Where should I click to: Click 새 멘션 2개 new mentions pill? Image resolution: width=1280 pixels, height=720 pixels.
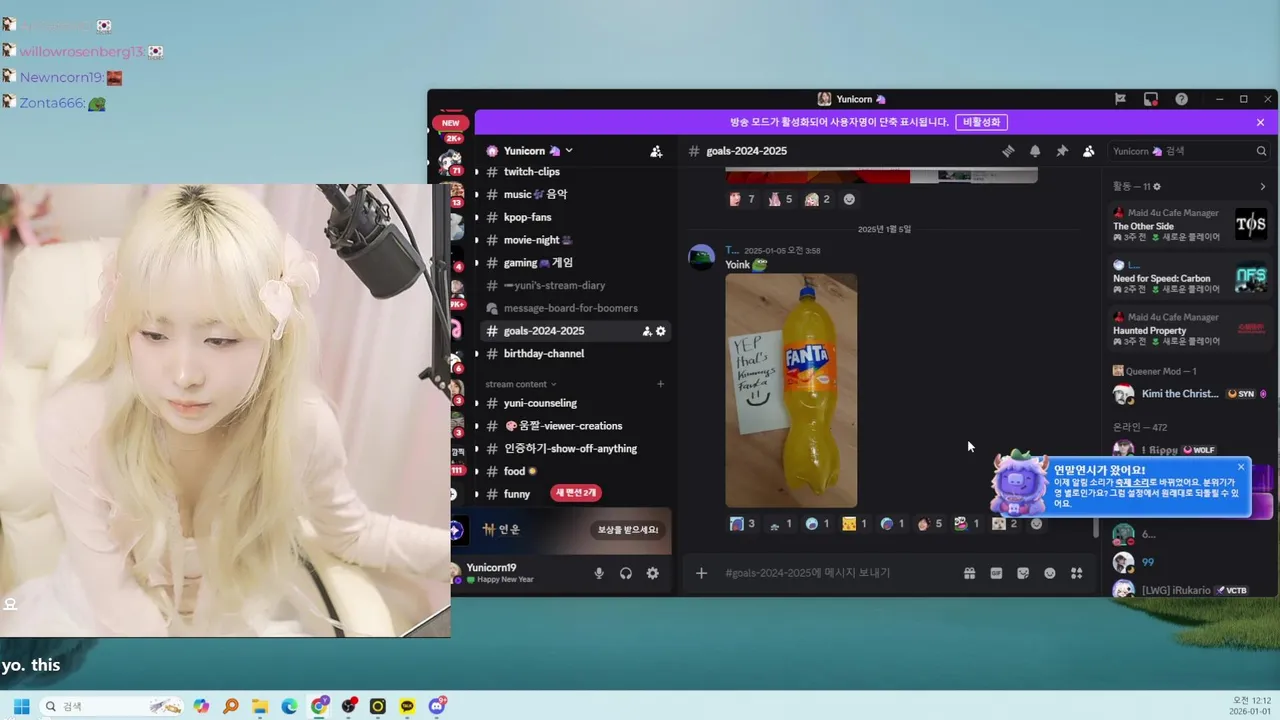click(575, 493)
